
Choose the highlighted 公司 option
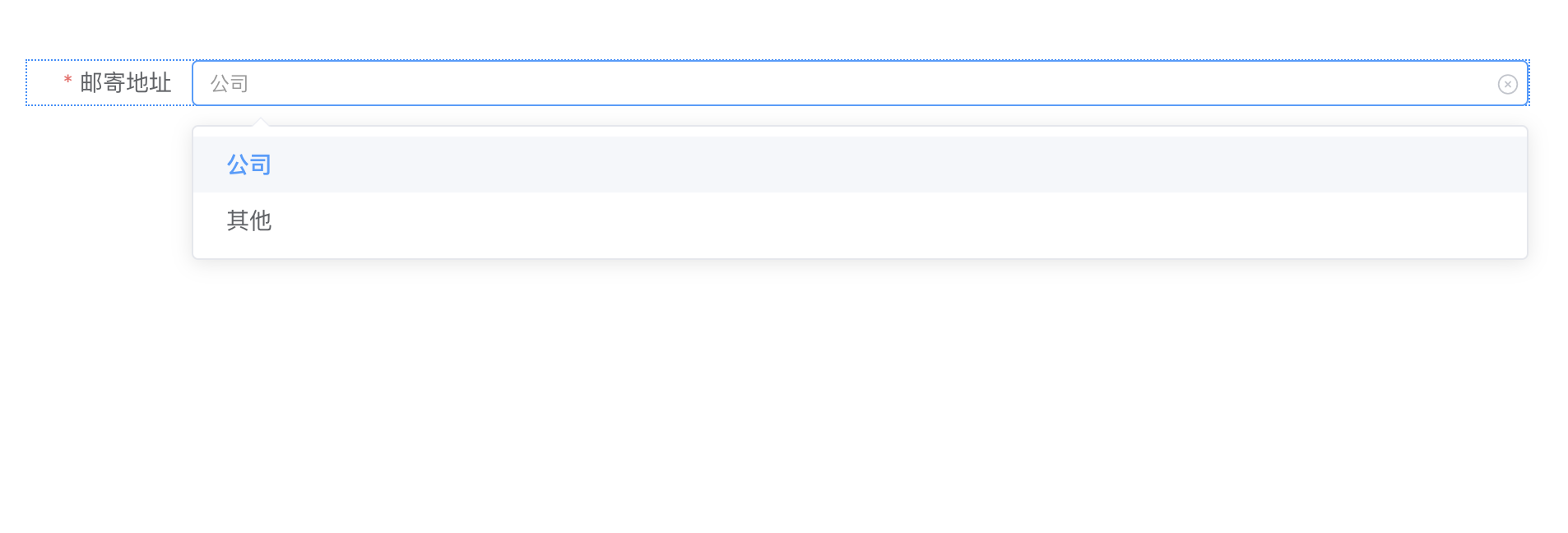pos(248,165)
